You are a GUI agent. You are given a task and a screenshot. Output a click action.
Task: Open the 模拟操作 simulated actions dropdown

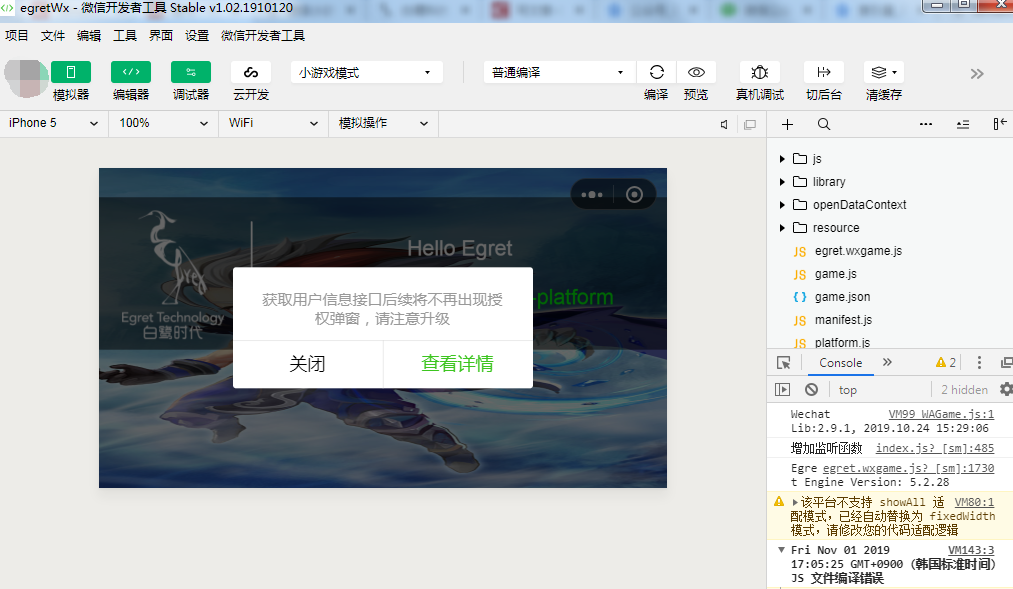[x=383, y=123]
